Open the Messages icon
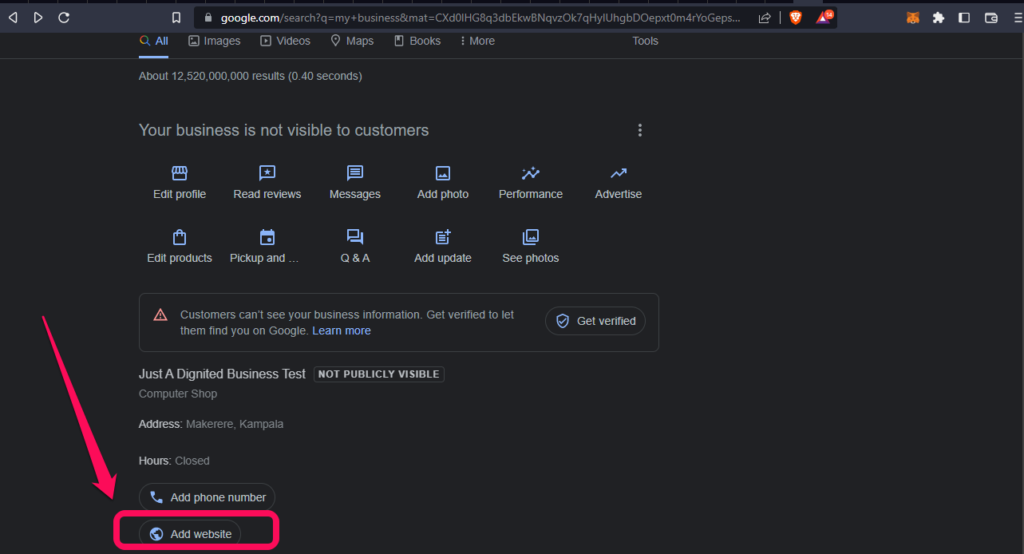Image resolution: width=1024 pixels, height=554 pixels. click(355, 173)
